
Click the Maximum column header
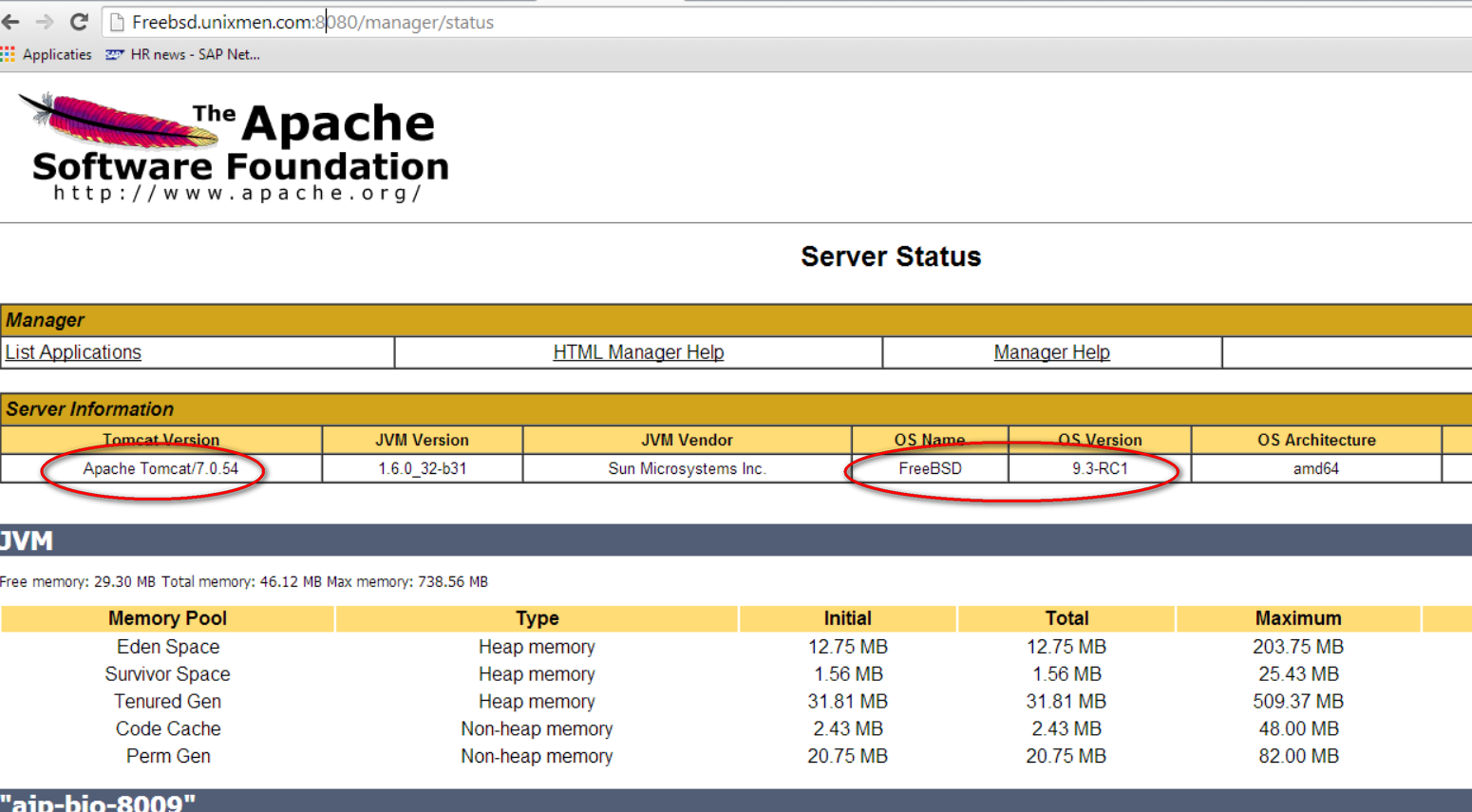[x=1298, y=618]
